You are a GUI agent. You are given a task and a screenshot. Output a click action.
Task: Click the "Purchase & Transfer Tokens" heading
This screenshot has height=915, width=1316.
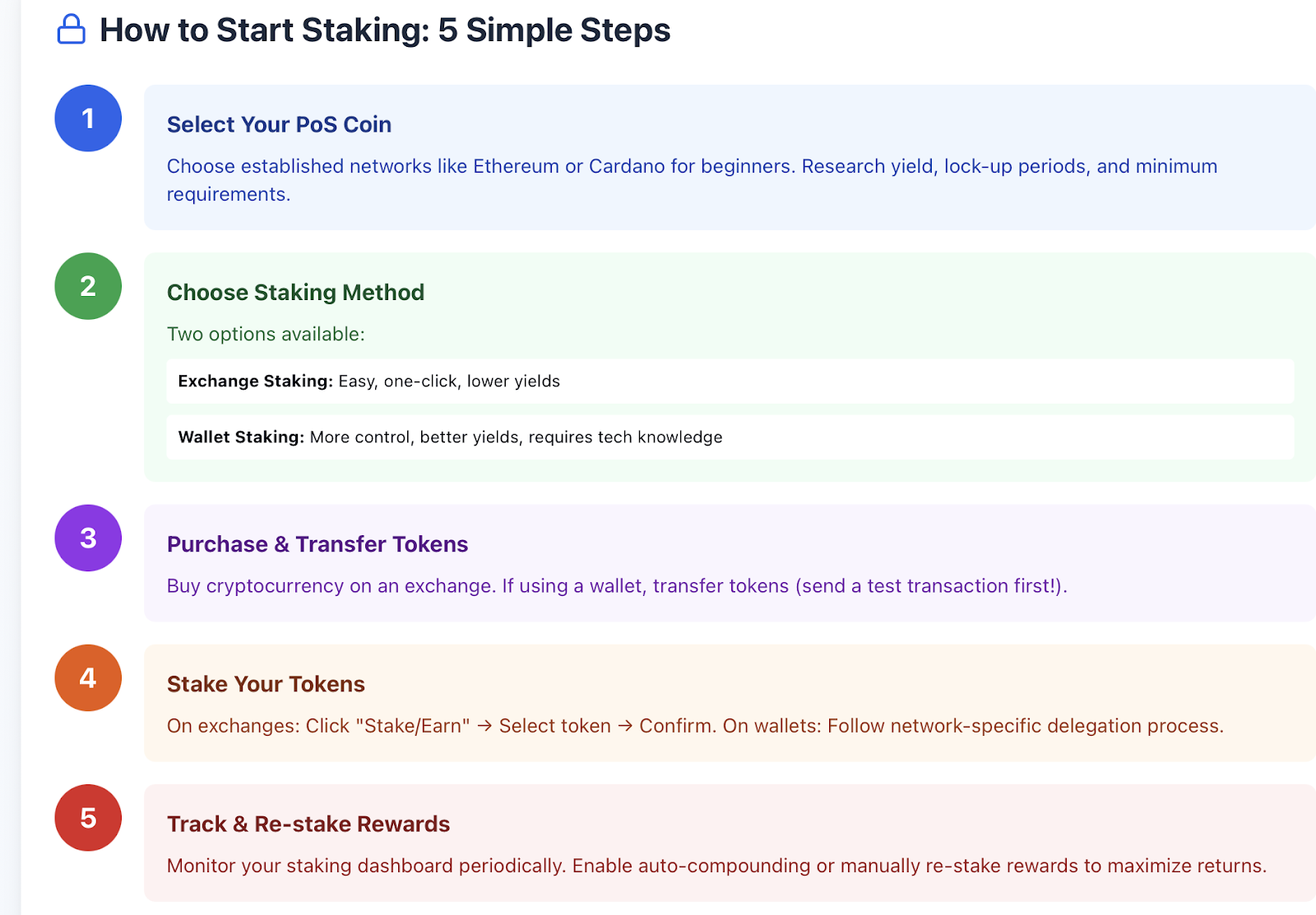click(x=317, y=544)
